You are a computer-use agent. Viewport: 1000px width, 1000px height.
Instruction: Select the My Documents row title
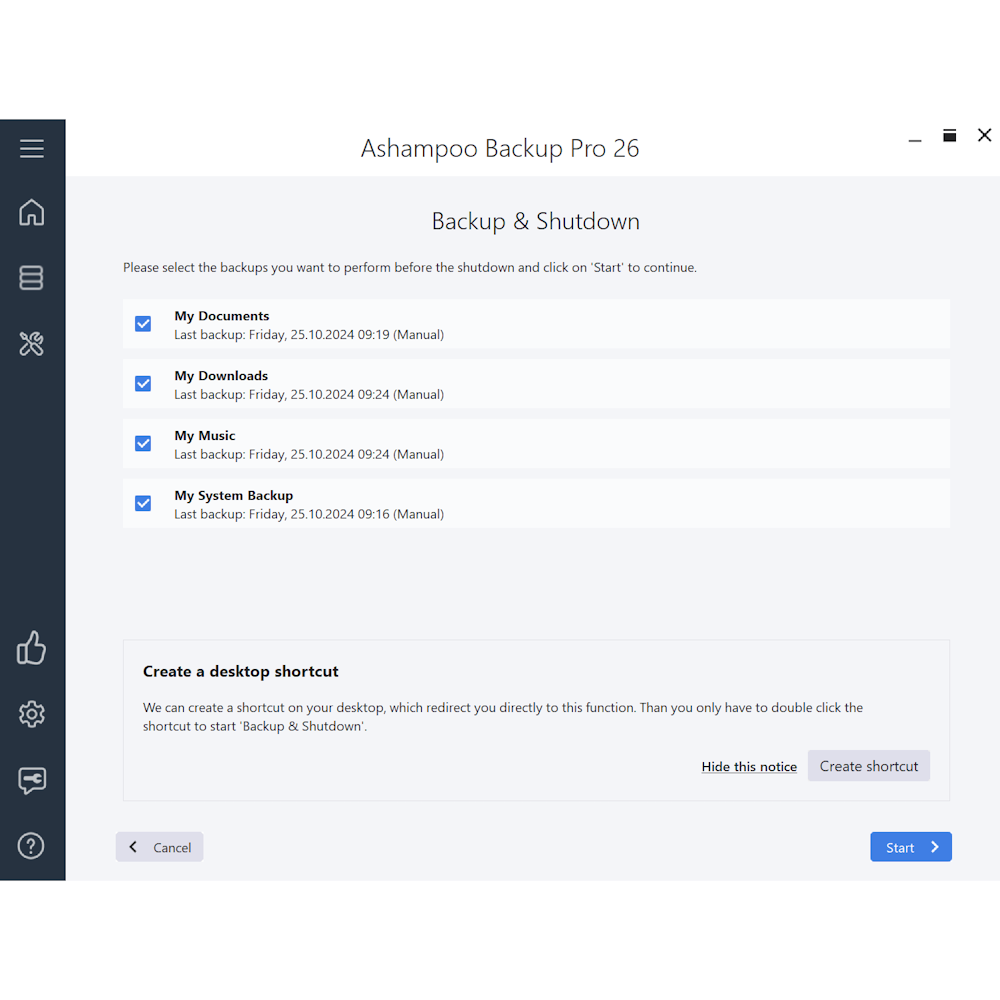point(222,316)
